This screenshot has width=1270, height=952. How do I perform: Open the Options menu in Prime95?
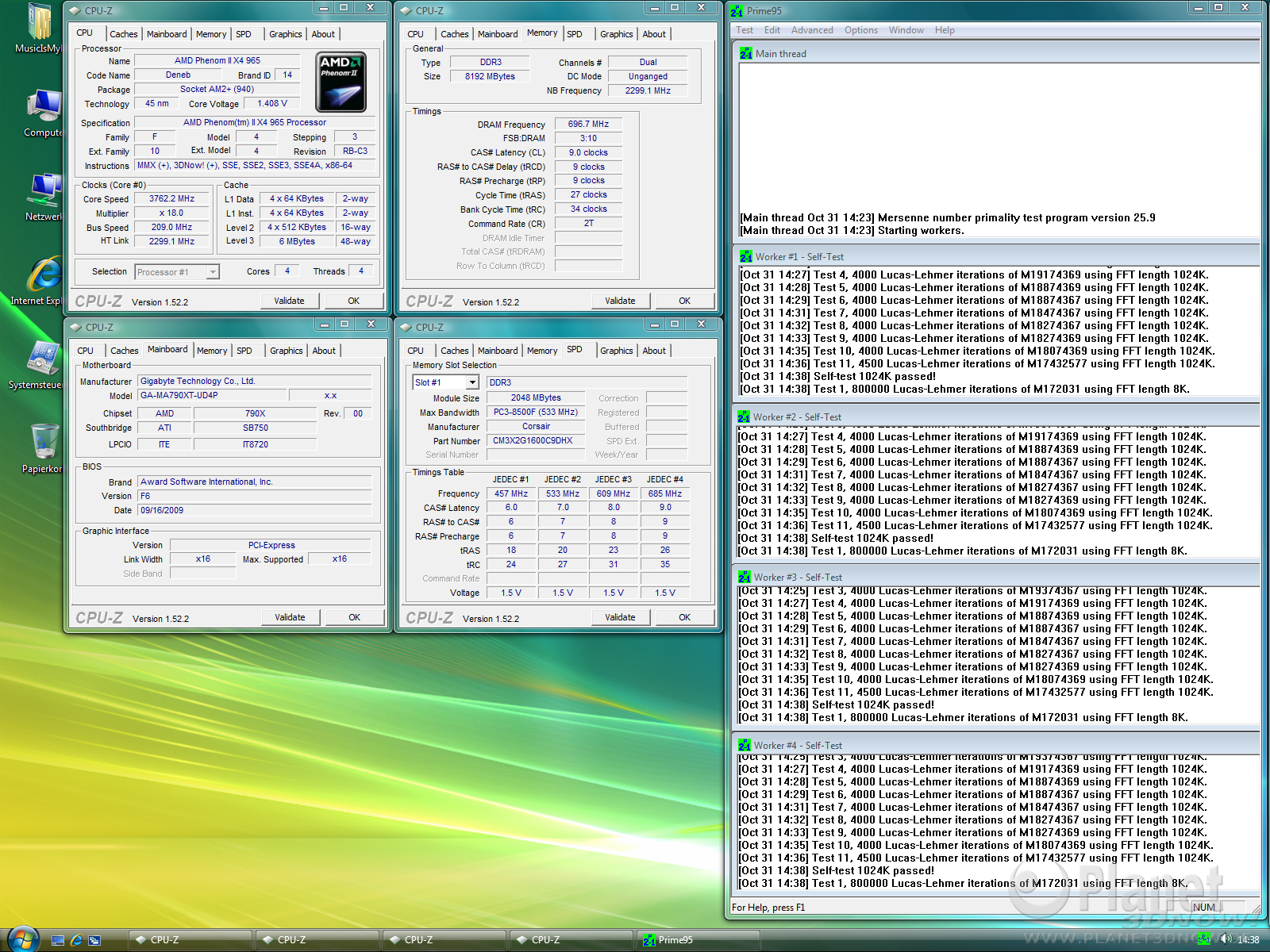coord(860,30)
